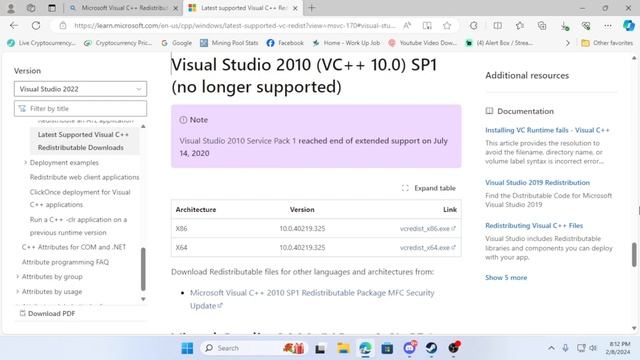The height and width of the screenshot is (360, 640).
Task: Click the sidebar scroll down arrow
Action: click(143, 299)
